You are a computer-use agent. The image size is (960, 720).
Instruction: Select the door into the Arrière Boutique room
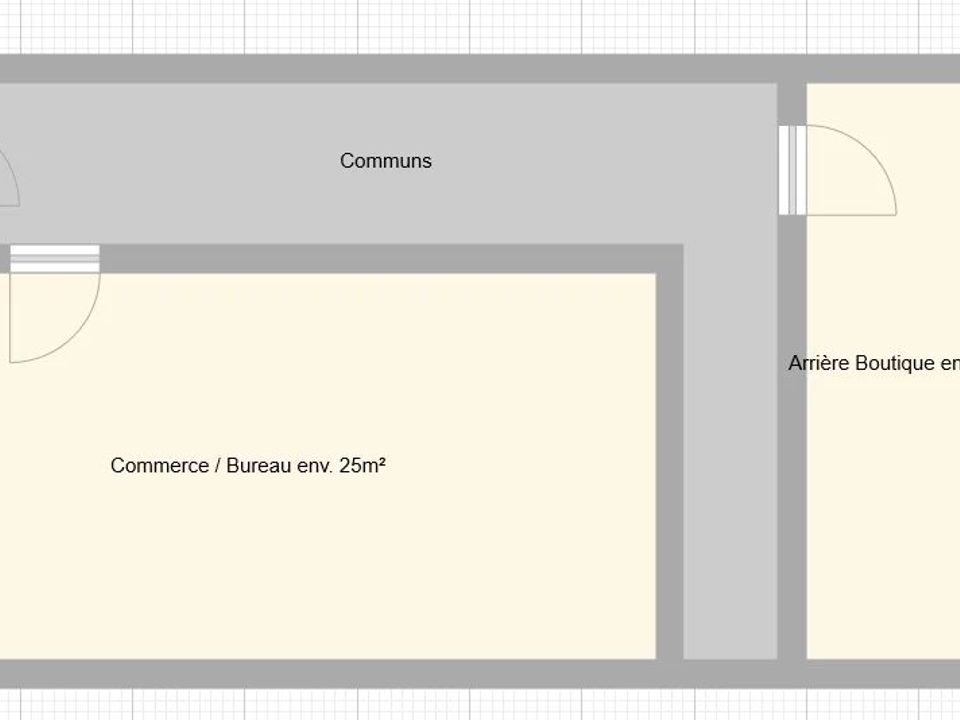click(838, 170)
